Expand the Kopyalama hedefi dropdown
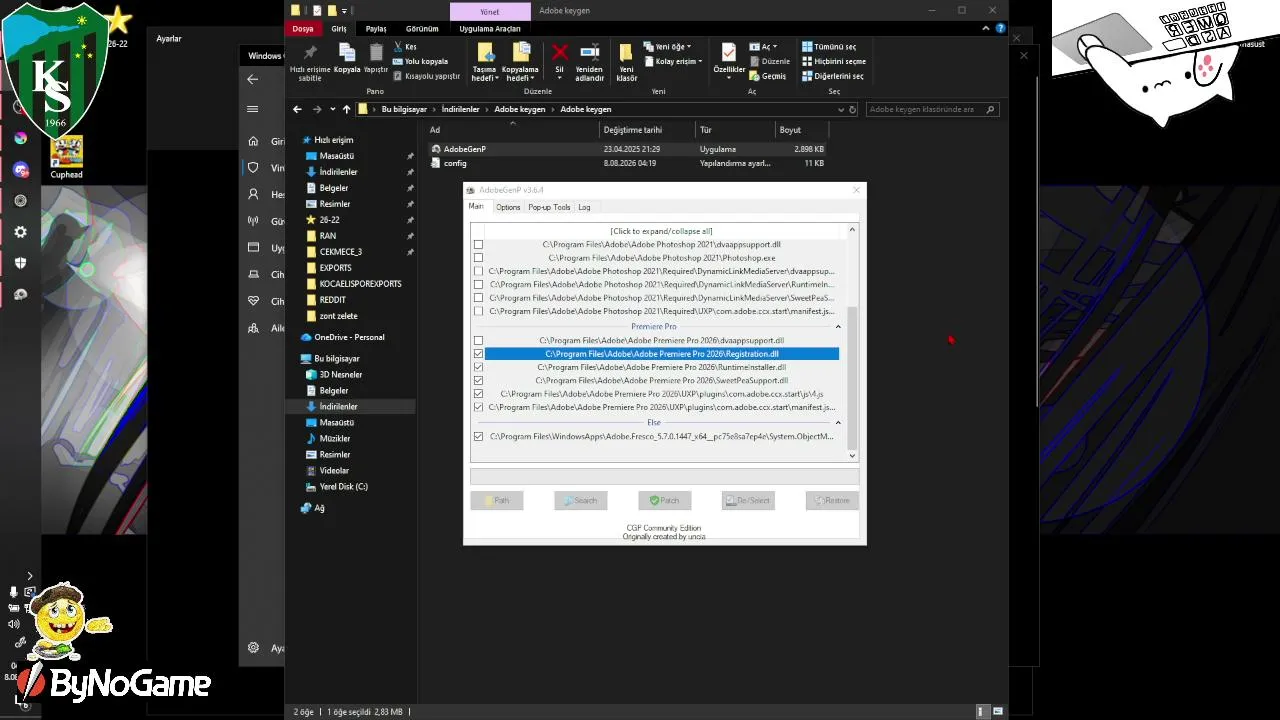 pyautogui.click(x=520, y=61)
